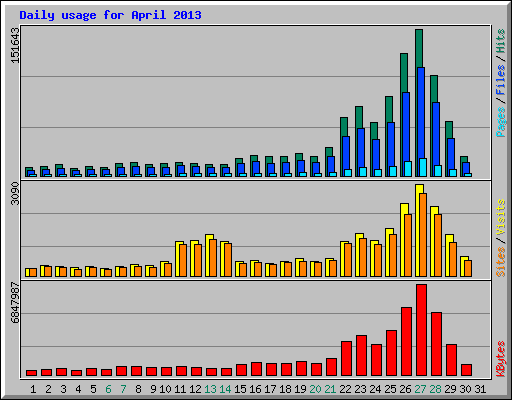Select green weekend day 28 label

[x=435, y=389]
